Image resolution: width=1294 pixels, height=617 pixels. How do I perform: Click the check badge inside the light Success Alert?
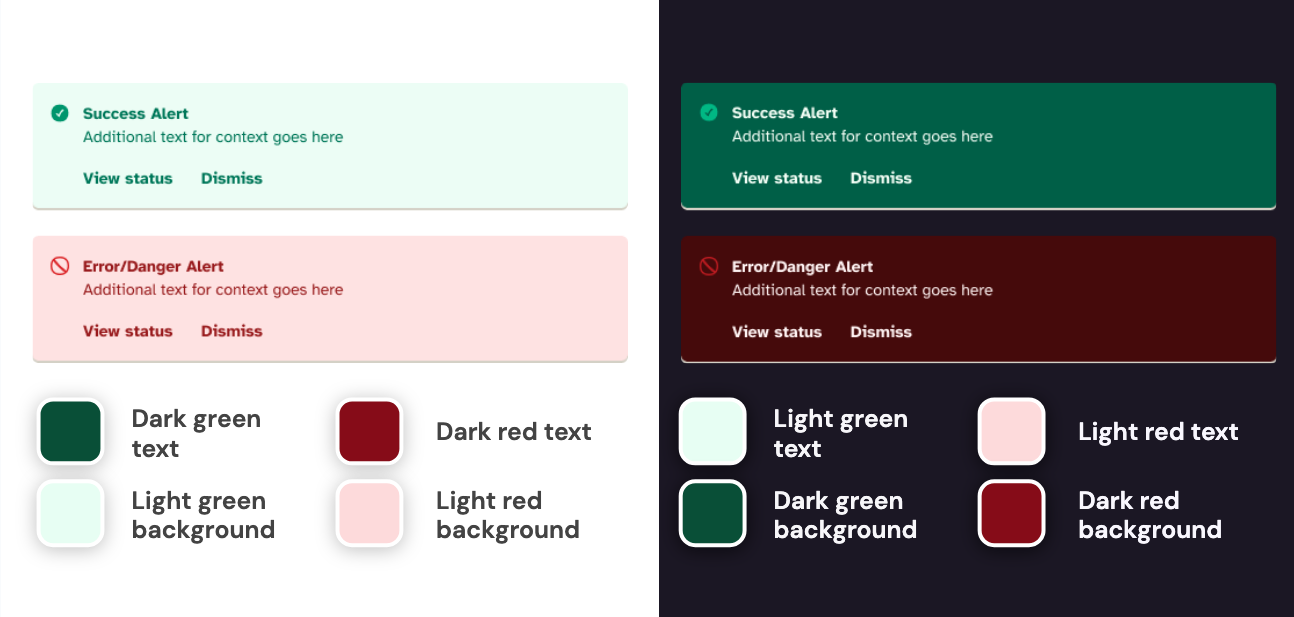click(61, 113)
